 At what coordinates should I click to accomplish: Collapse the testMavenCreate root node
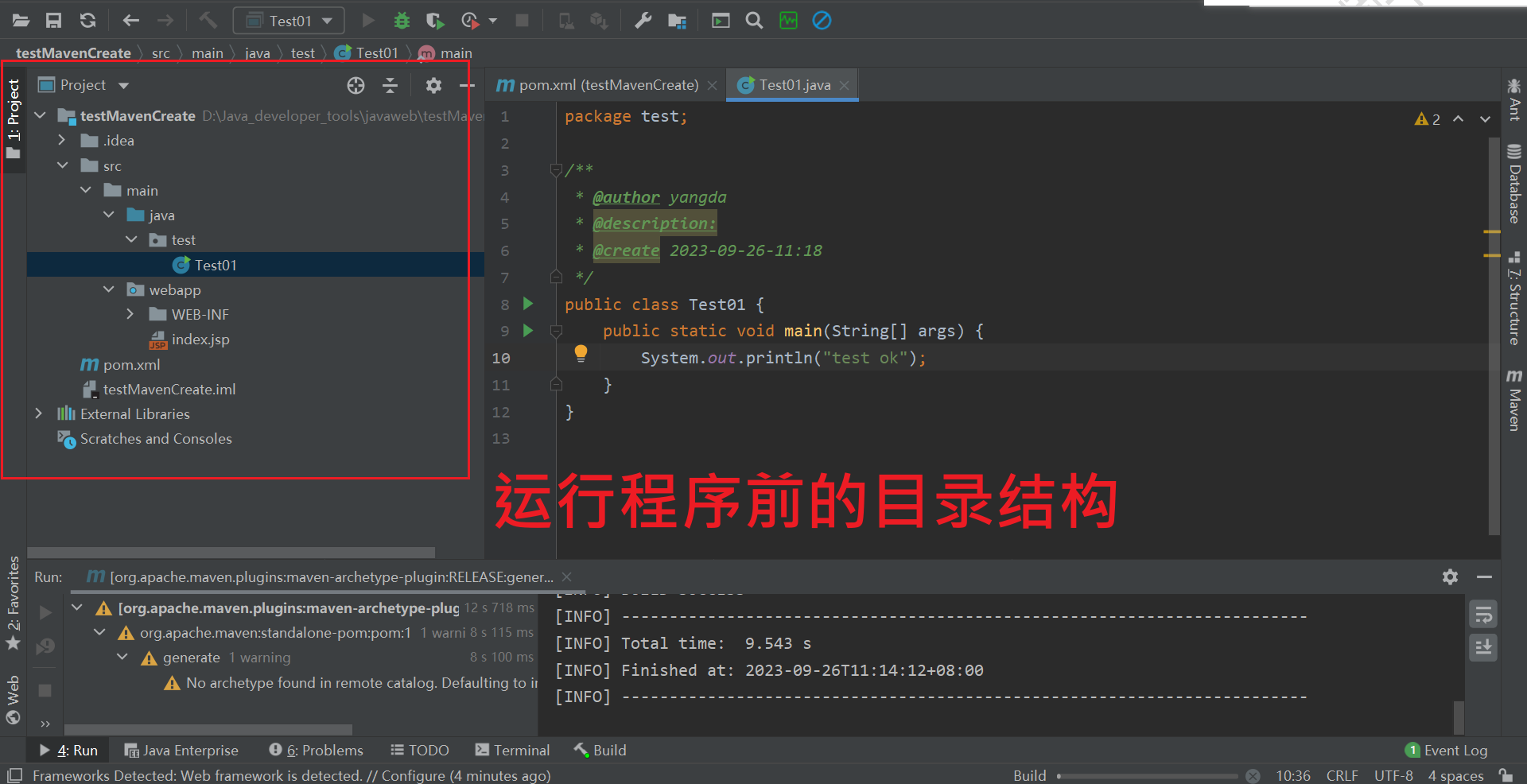[x=40, y=116]
